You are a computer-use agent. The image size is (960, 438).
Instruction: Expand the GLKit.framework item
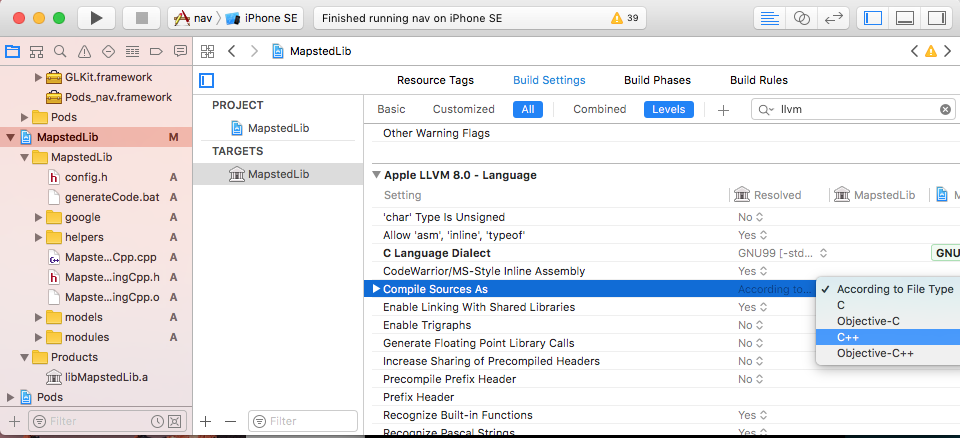(39, 77)
